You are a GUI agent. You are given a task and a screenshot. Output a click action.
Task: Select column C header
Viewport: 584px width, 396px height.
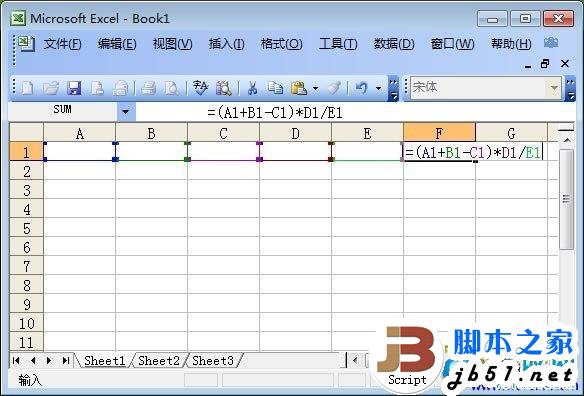223,133
